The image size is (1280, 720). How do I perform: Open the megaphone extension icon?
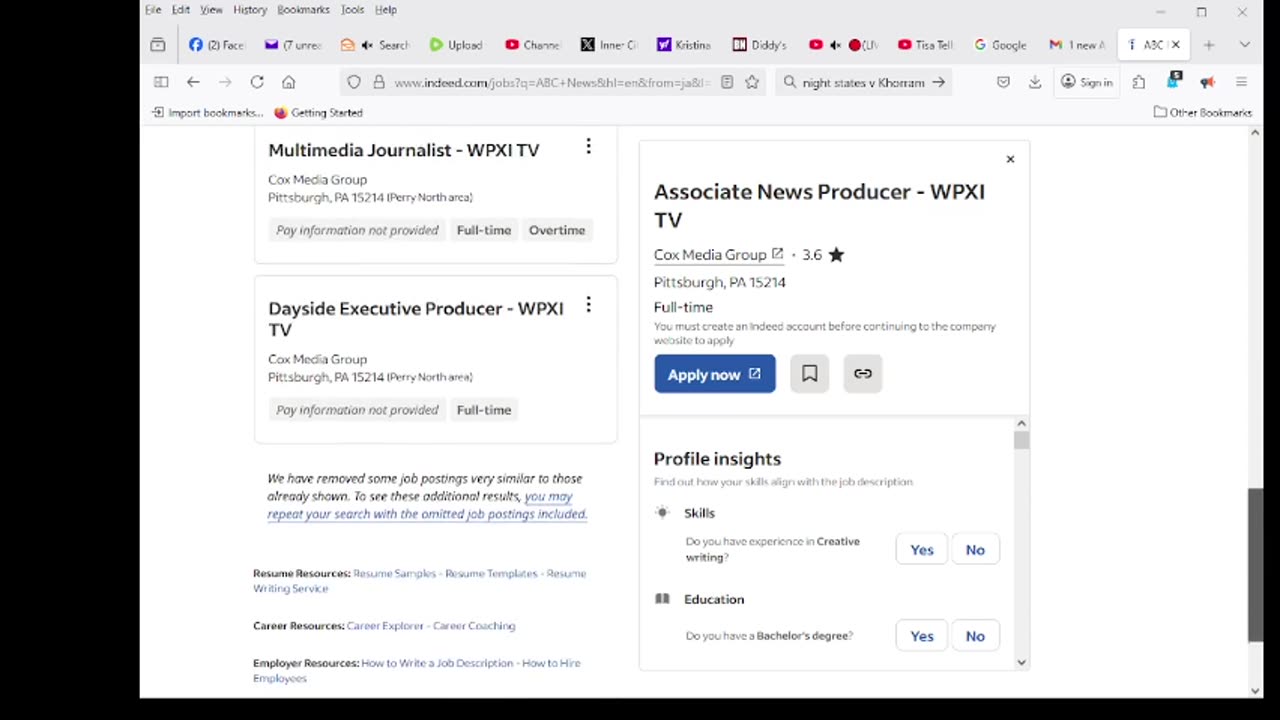point(1207,82)
